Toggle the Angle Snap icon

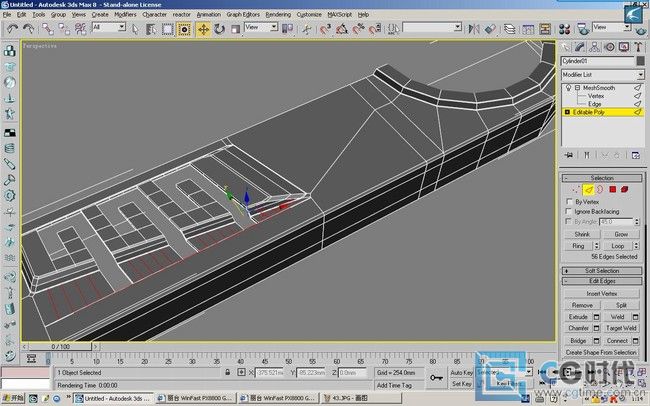pyautogui.click(x=342, y=29)
